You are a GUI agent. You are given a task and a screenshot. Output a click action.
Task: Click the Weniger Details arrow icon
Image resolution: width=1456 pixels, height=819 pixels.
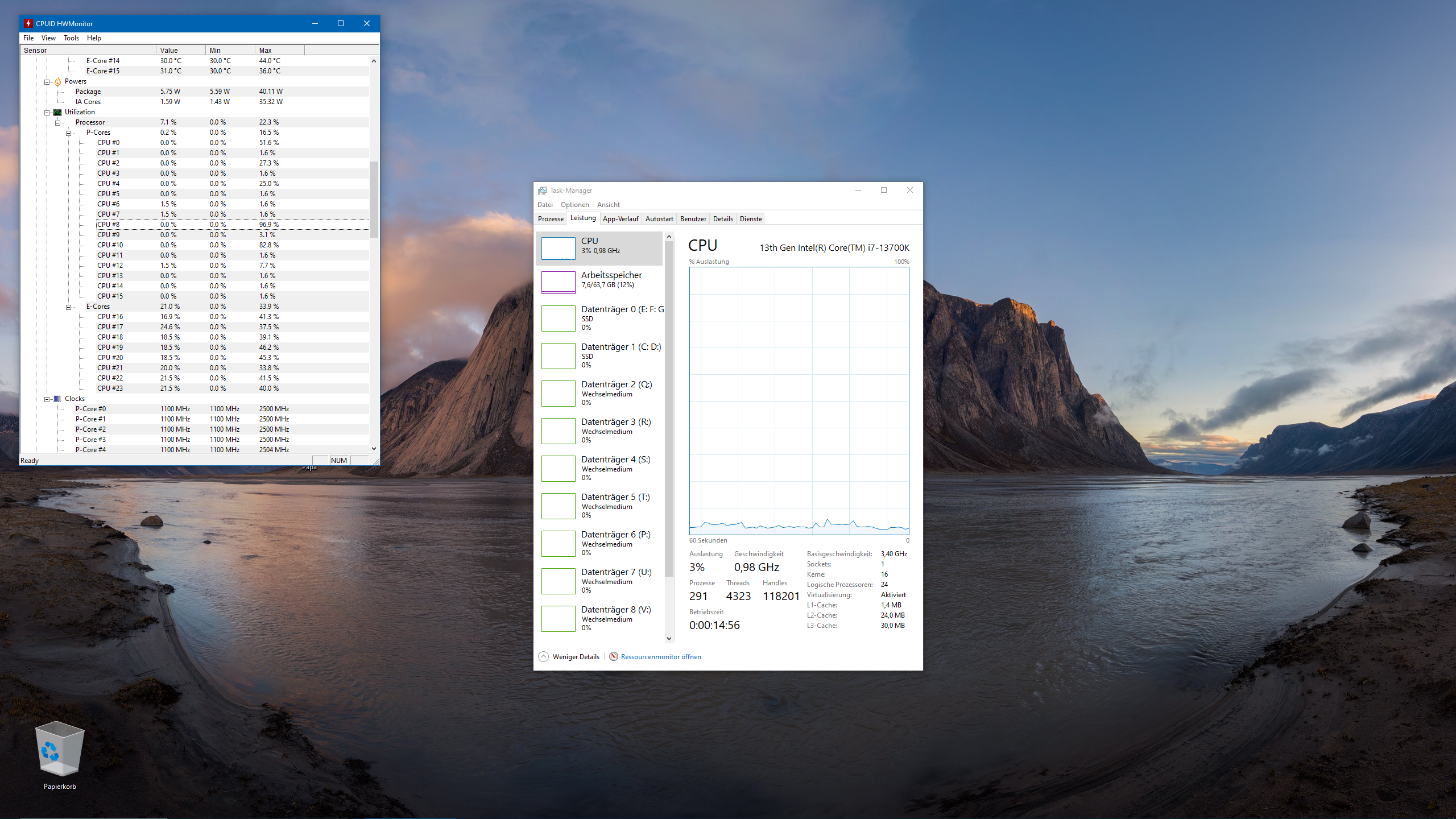point(544,657)
